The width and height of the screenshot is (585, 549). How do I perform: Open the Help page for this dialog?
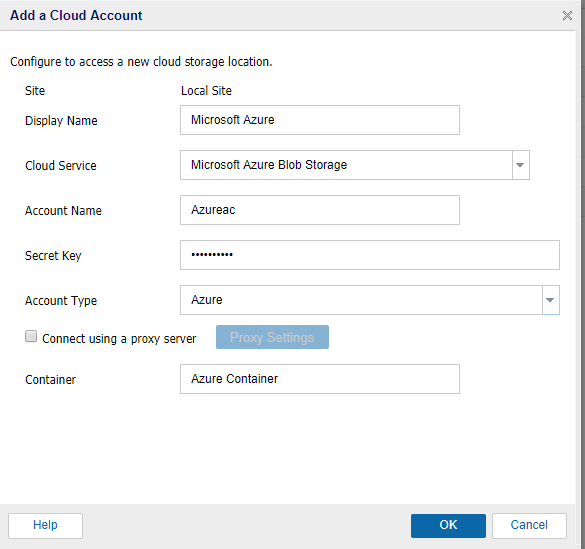(46, 526)
